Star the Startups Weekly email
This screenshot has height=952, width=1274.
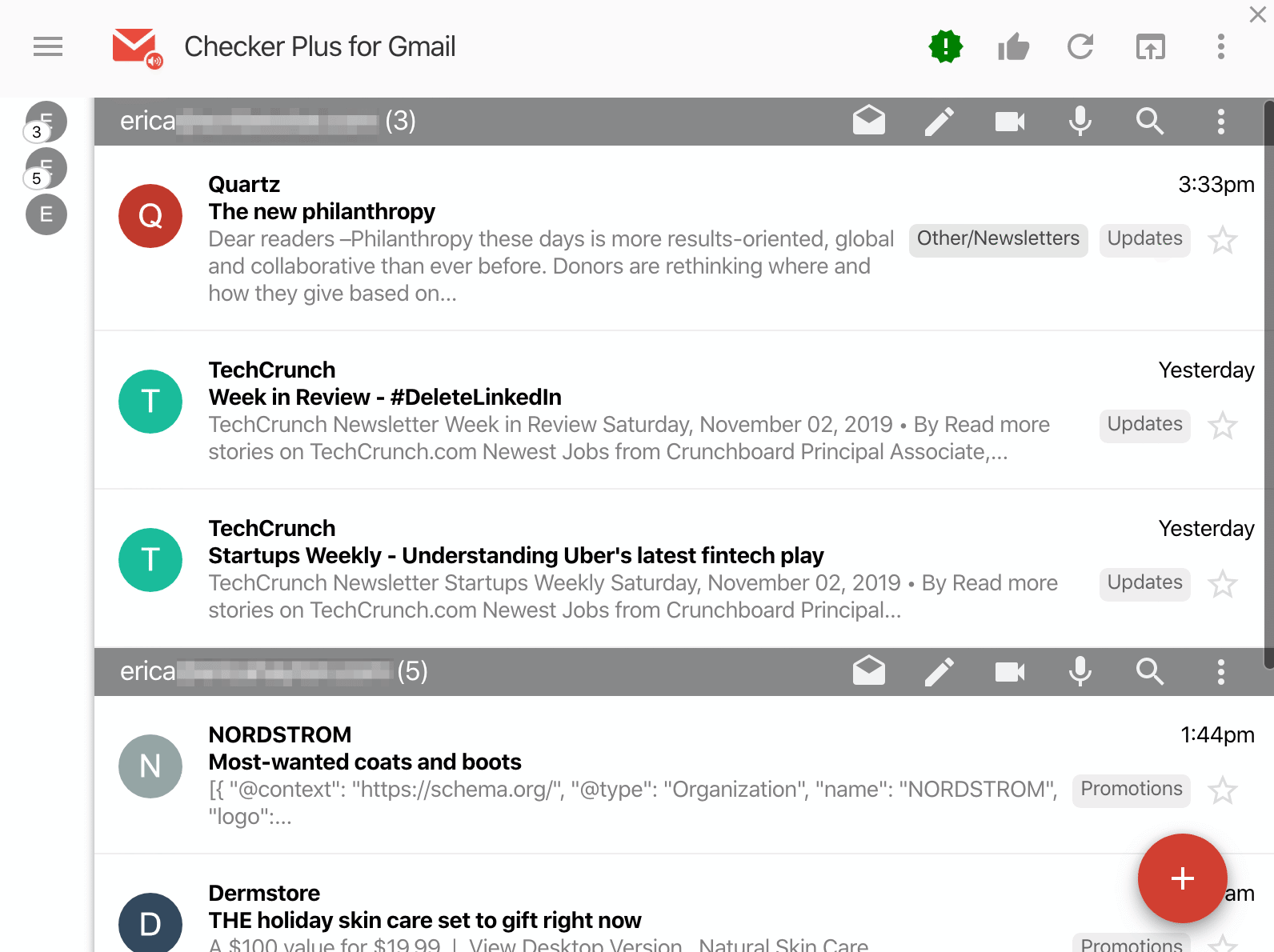[x=1223, y=584]
